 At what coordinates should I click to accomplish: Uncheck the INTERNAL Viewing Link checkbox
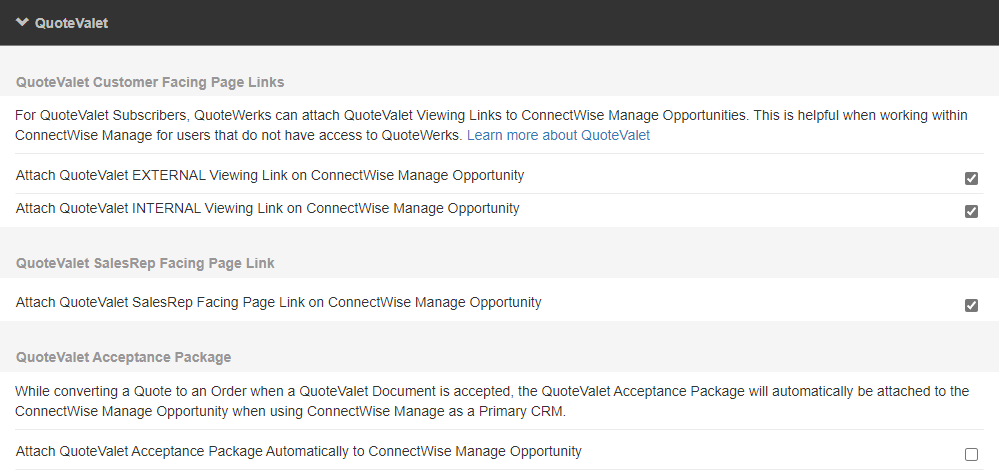click(x=971, y=211)
